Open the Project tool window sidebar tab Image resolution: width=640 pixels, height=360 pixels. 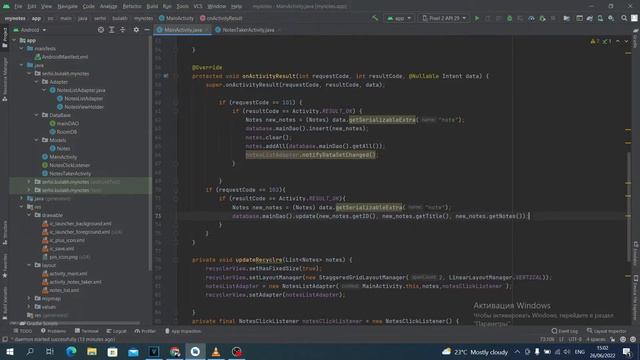click(4, 38)
